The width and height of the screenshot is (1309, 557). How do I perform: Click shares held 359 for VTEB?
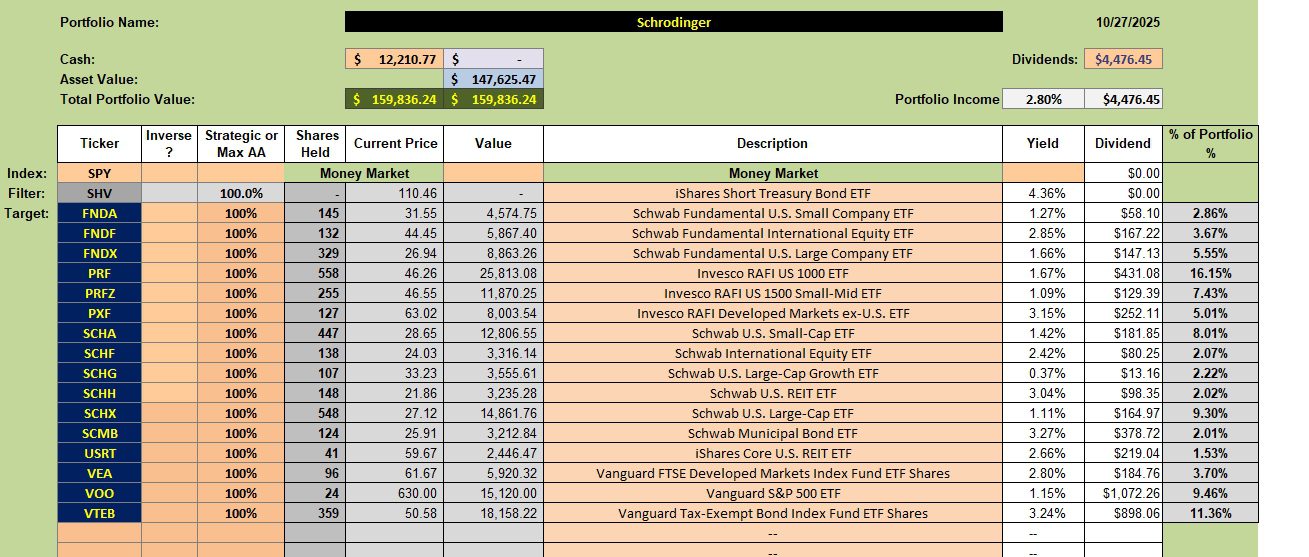pos(314,513)
